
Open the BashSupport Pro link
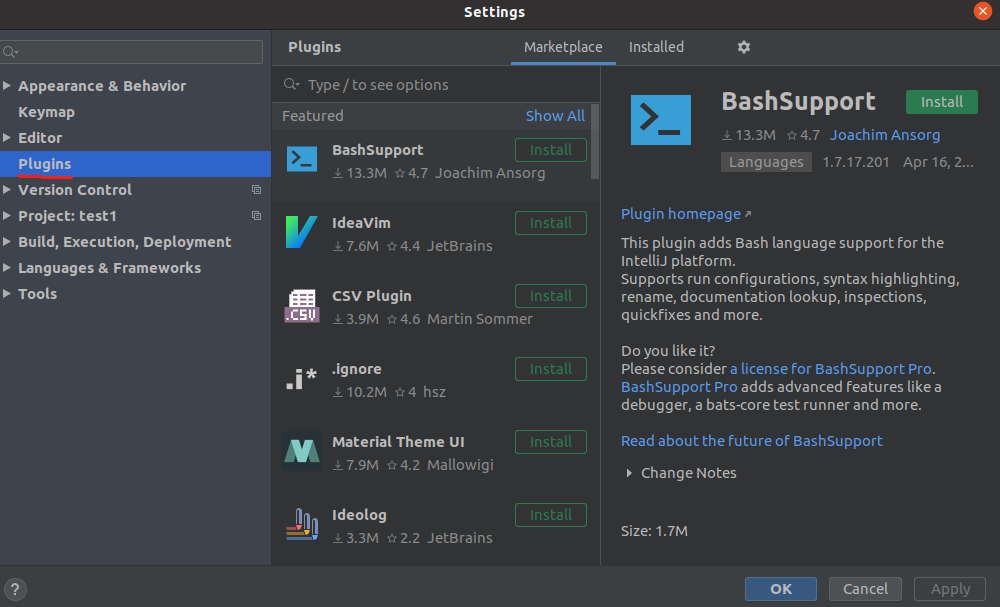679,387
